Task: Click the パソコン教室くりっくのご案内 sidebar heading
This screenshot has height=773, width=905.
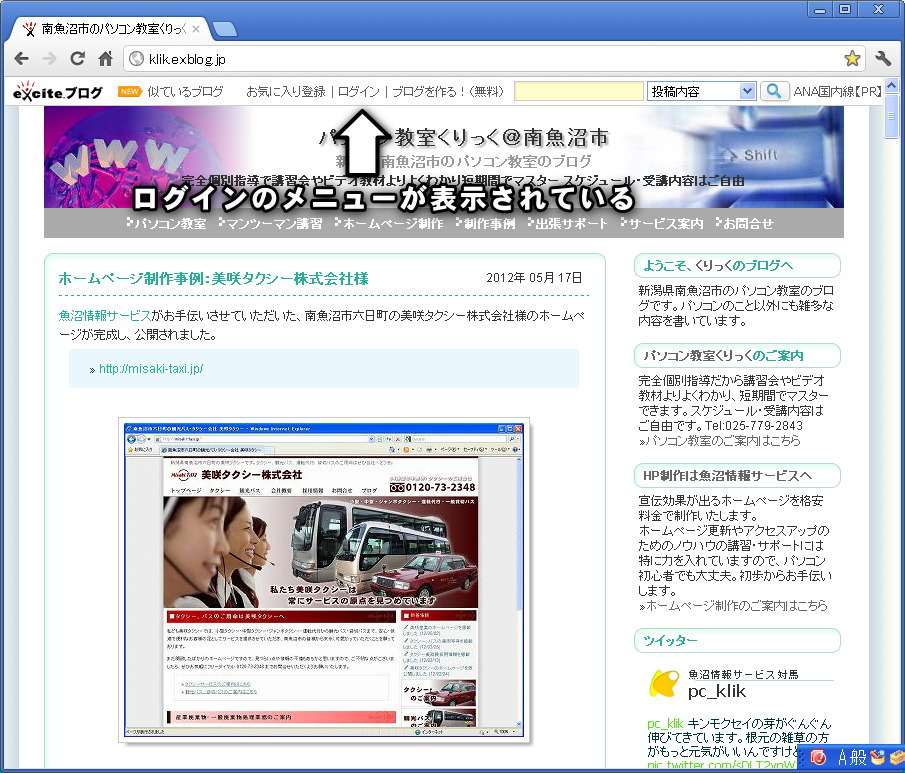Action: (737, 356)
